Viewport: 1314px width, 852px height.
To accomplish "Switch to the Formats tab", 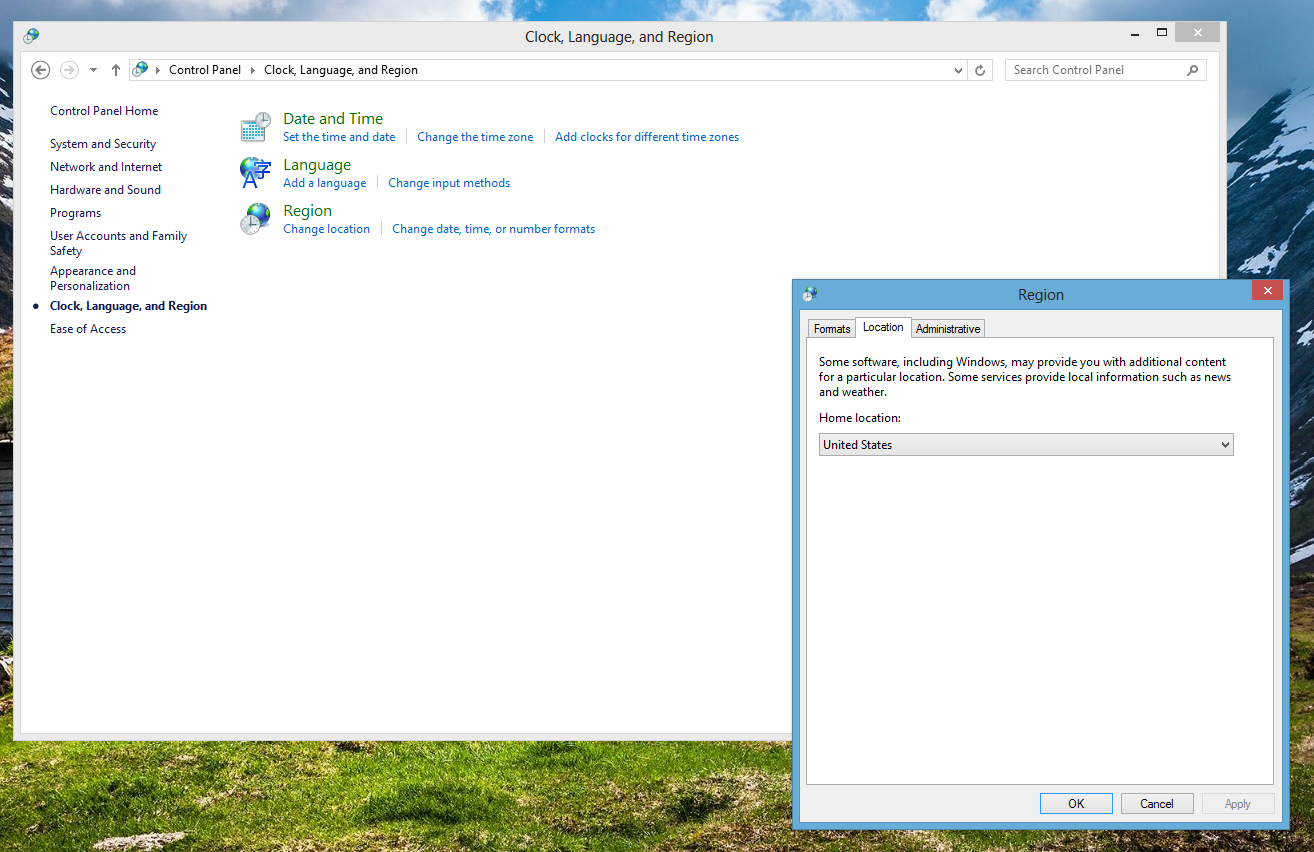I will pyautogui.click(x=832, y=329).
